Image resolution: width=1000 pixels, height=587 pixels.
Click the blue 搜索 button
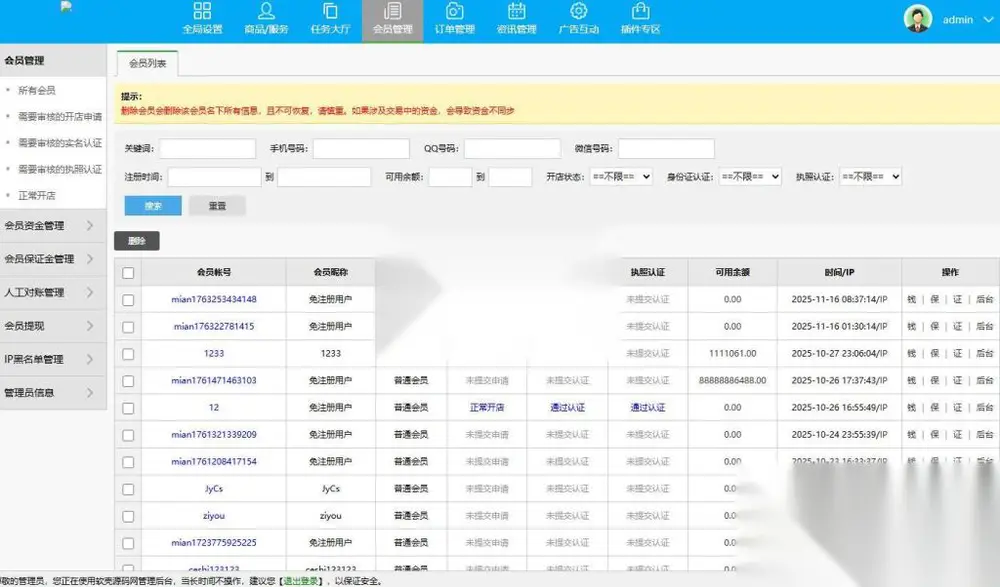(x=153, y=206)
